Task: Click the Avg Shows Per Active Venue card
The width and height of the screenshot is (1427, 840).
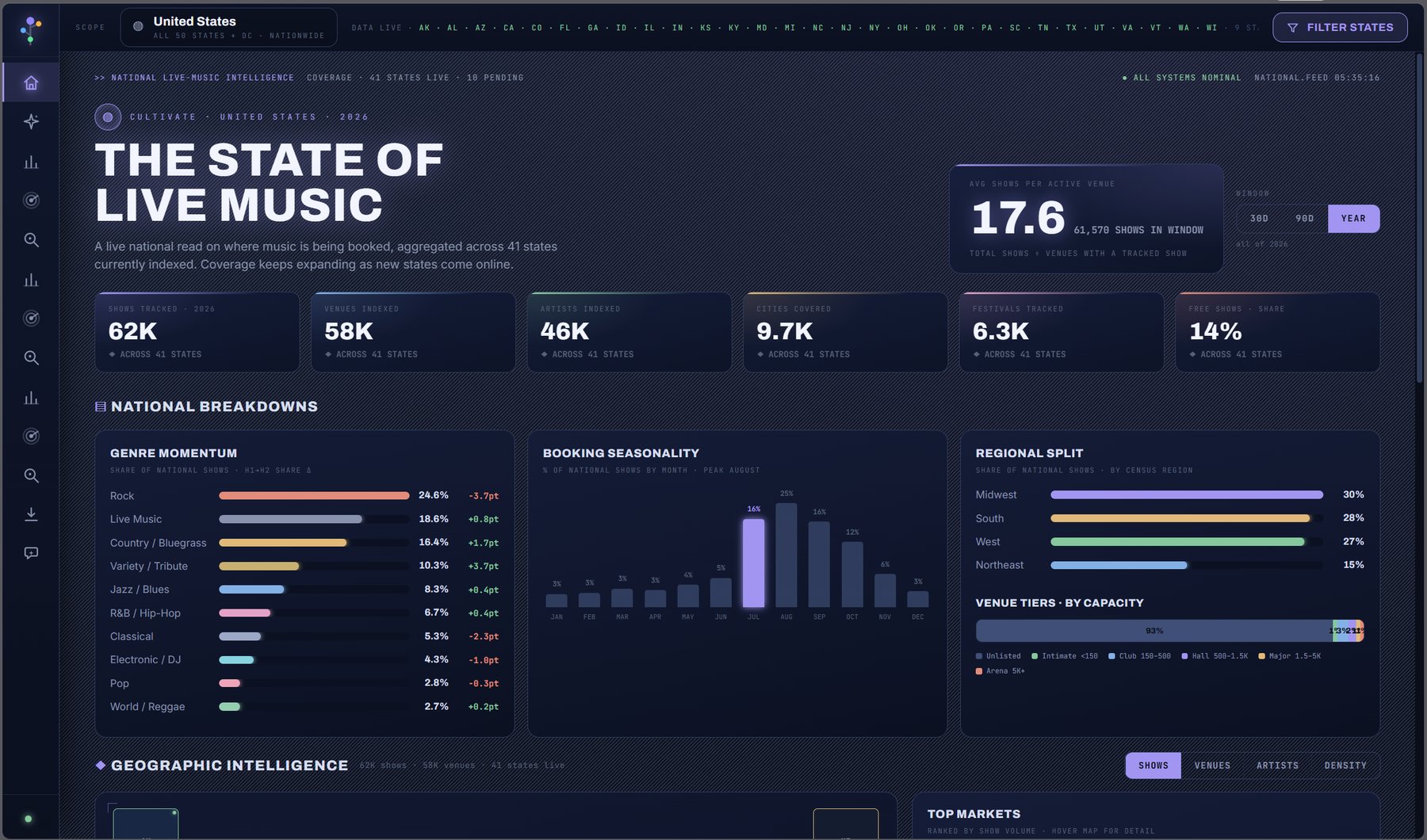Action: pyautogui.click(x=1086, y=219)
